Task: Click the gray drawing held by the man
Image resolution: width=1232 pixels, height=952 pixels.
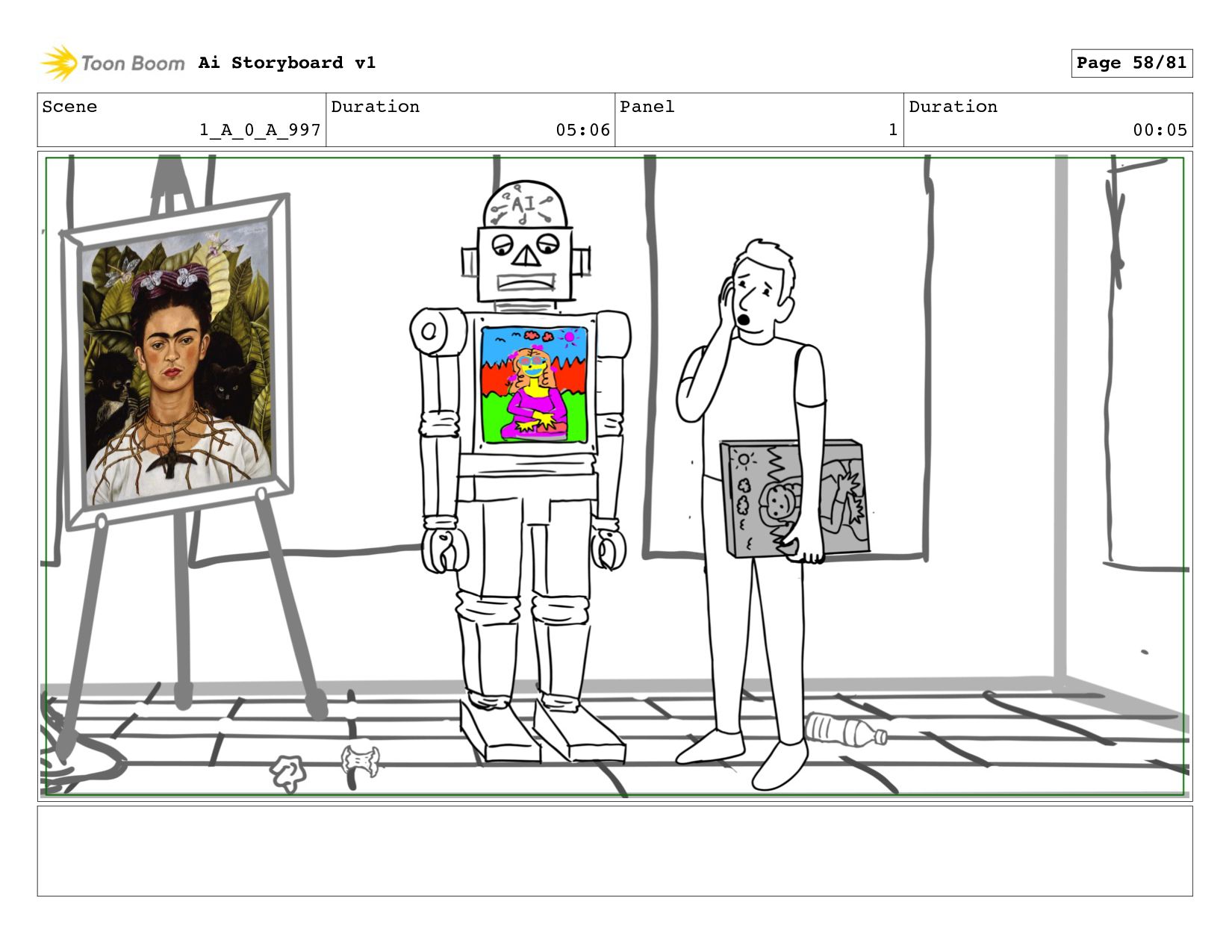Action: pos(795,499)
